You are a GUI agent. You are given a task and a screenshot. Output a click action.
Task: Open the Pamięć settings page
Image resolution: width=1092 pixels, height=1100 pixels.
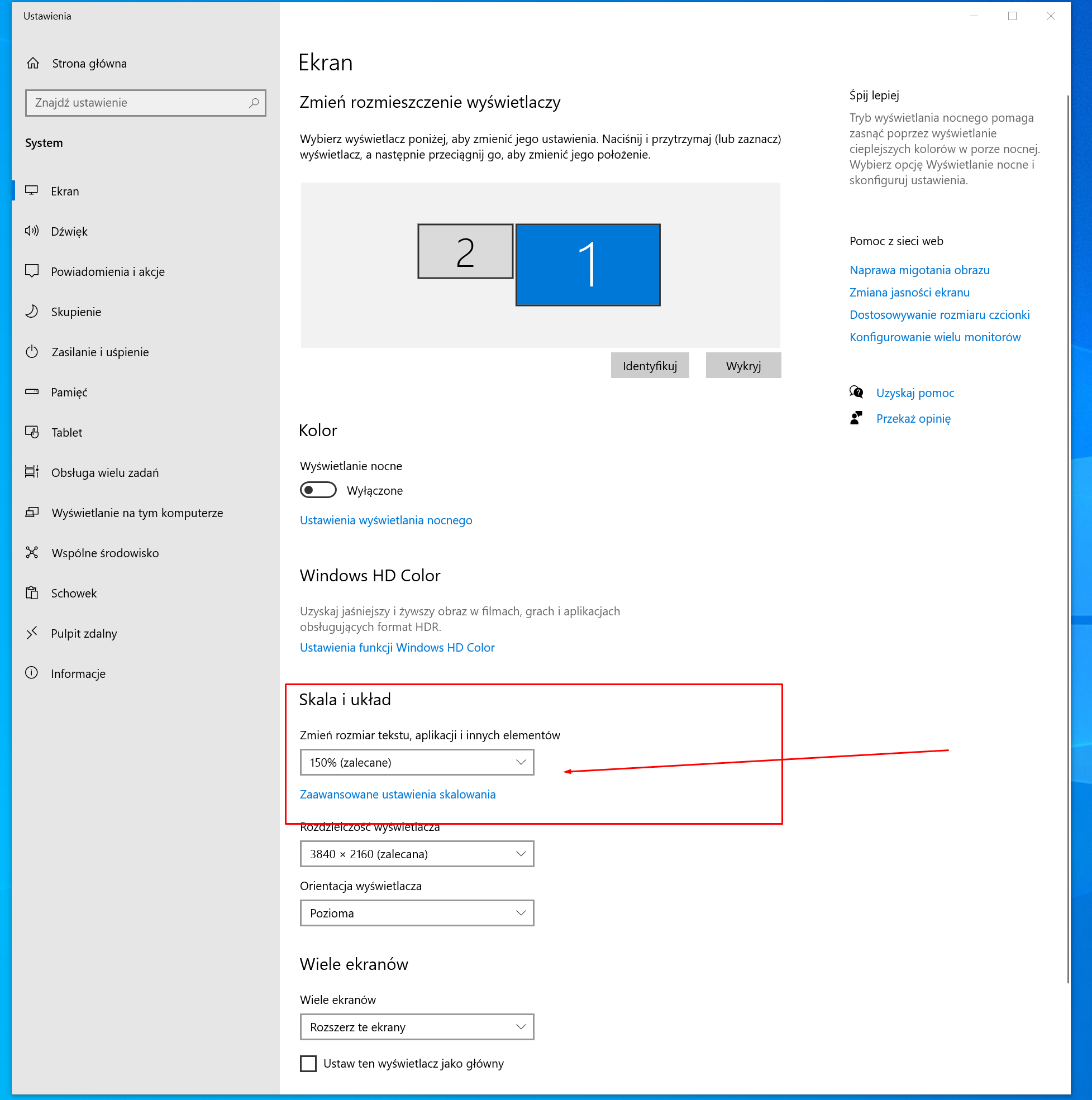coord(69,393)
